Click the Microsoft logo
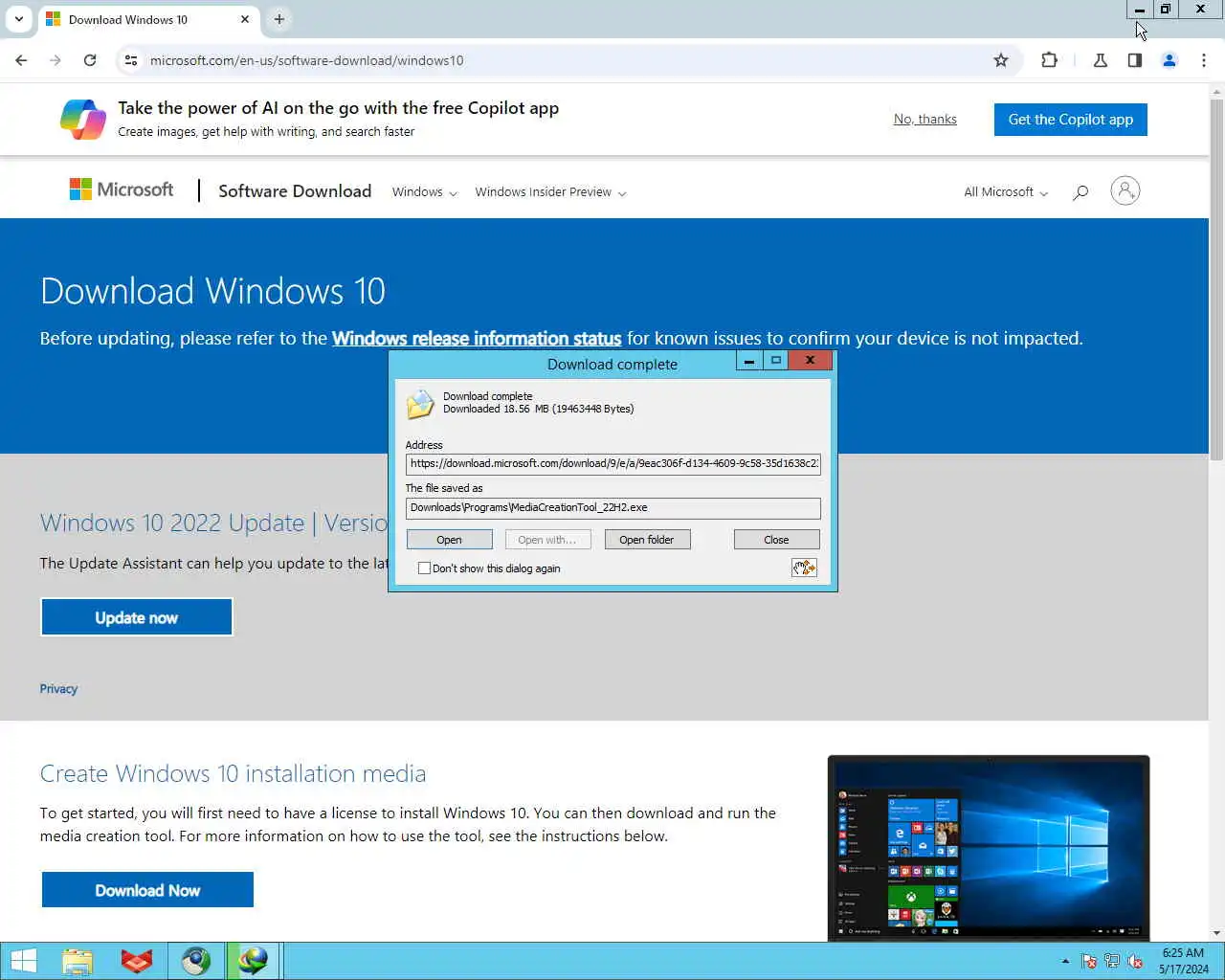Image resolution: width=1225 pixels, height=980 pixels. tap(122, 189)
